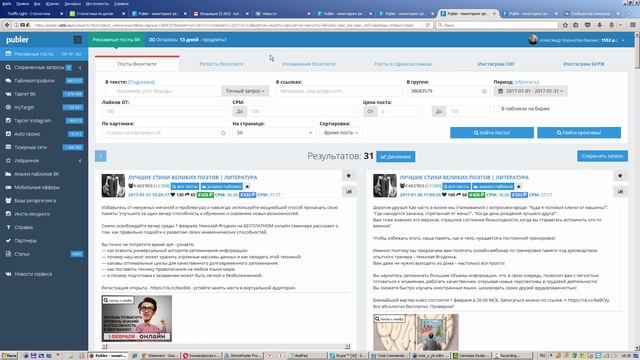Open Тизерные сети sidebar section
The image size is (640, 360).
[44, 147]
